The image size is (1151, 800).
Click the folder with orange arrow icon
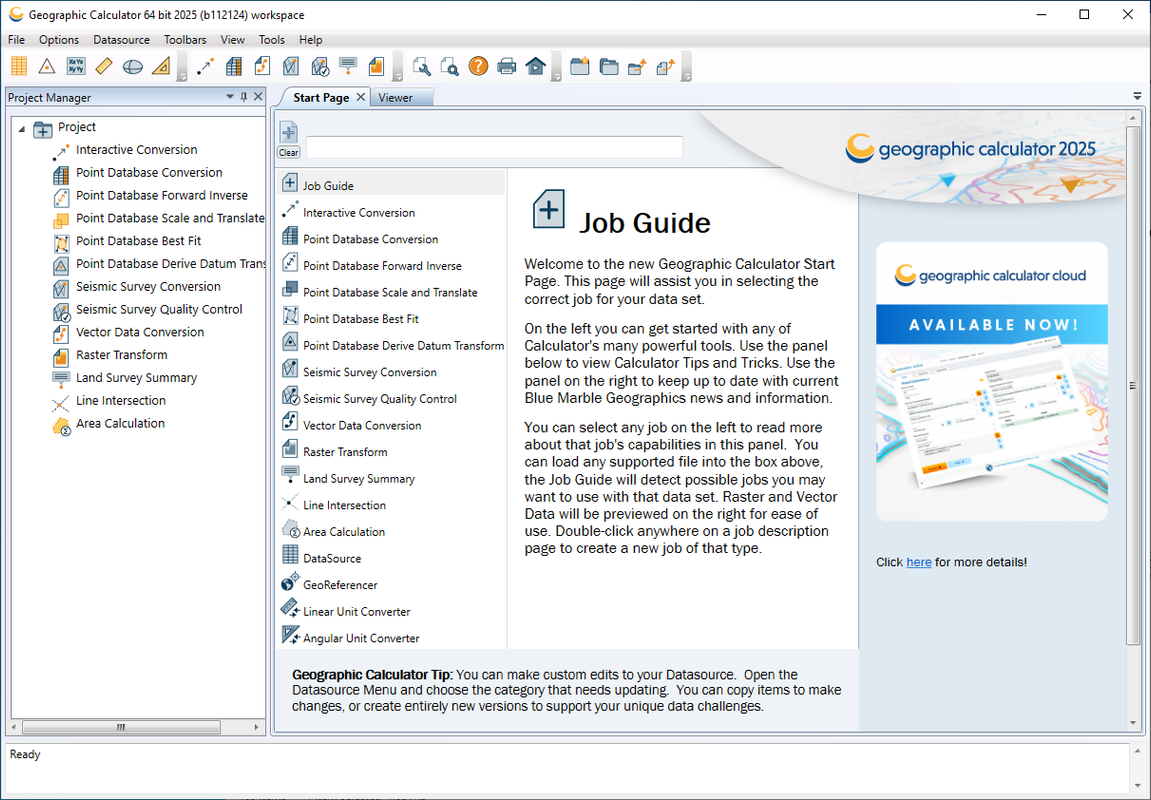pyautogui.click(x=636, y=66)
